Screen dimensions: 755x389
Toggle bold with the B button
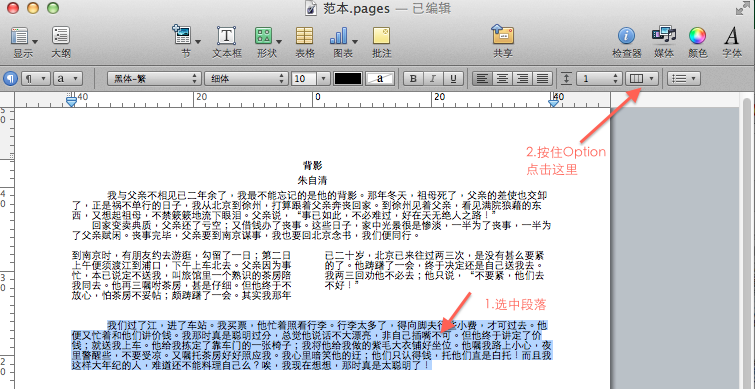point(413,78)
